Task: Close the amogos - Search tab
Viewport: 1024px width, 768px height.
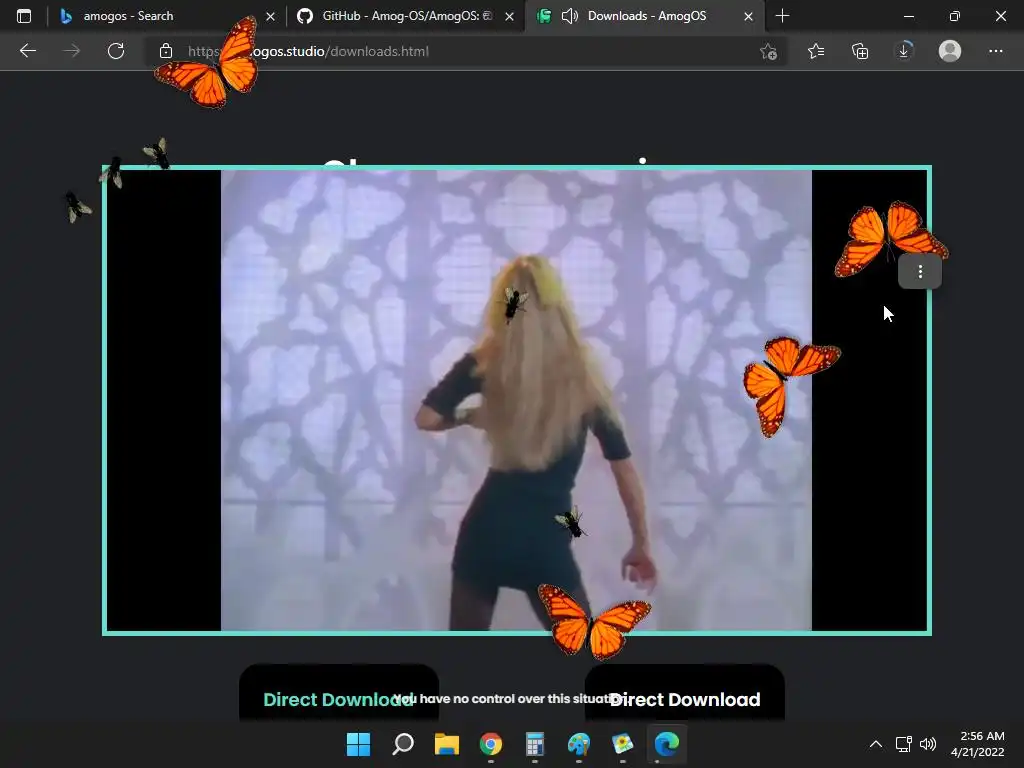Action: [x=270, y=16]
